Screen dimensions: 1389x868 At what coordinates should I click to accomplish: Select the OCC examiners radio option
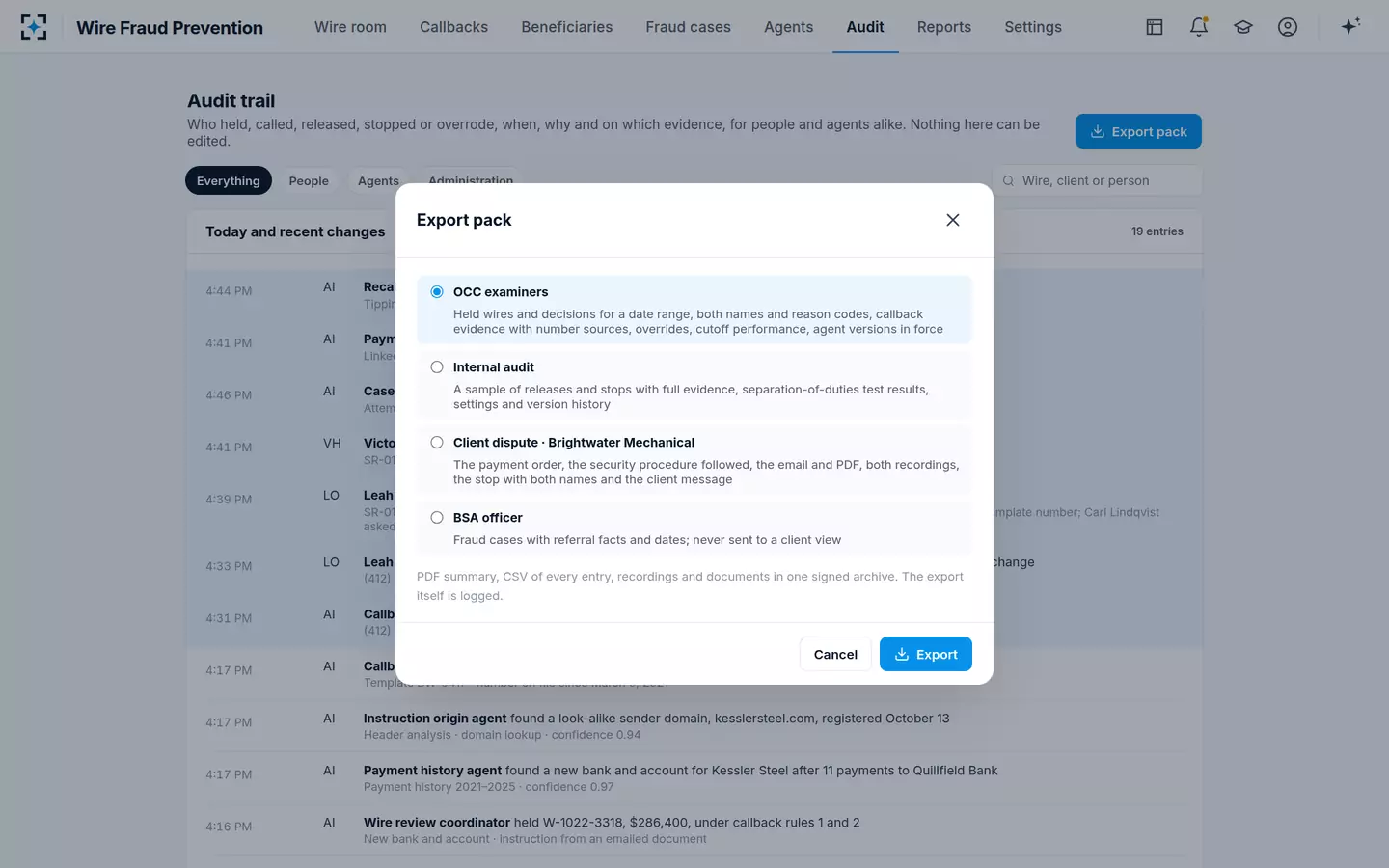[437, 291]
